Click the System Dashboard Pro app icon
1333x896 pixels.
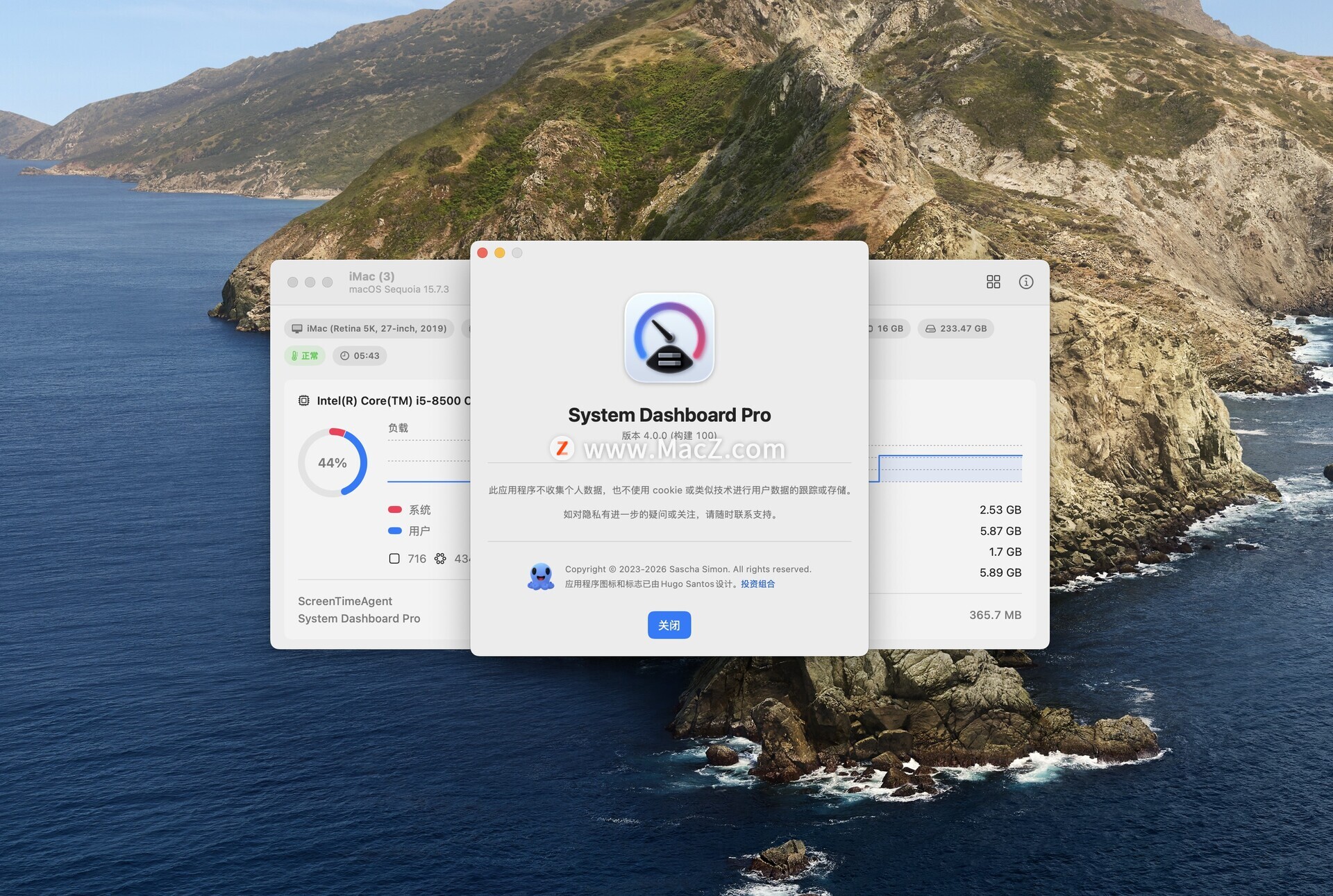(669, 337)
